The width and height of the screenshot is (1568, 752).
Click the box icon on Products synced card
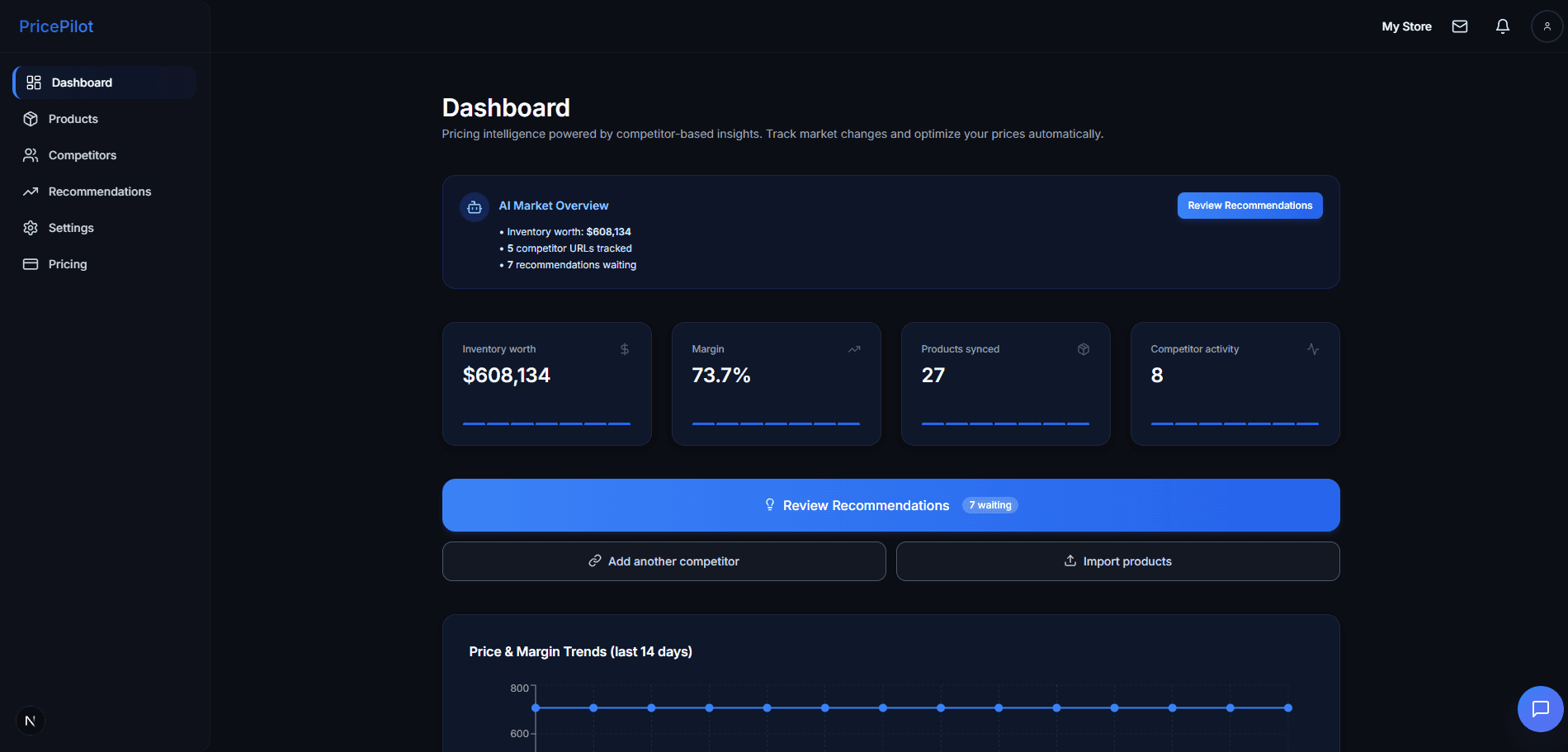(1084, 348)
